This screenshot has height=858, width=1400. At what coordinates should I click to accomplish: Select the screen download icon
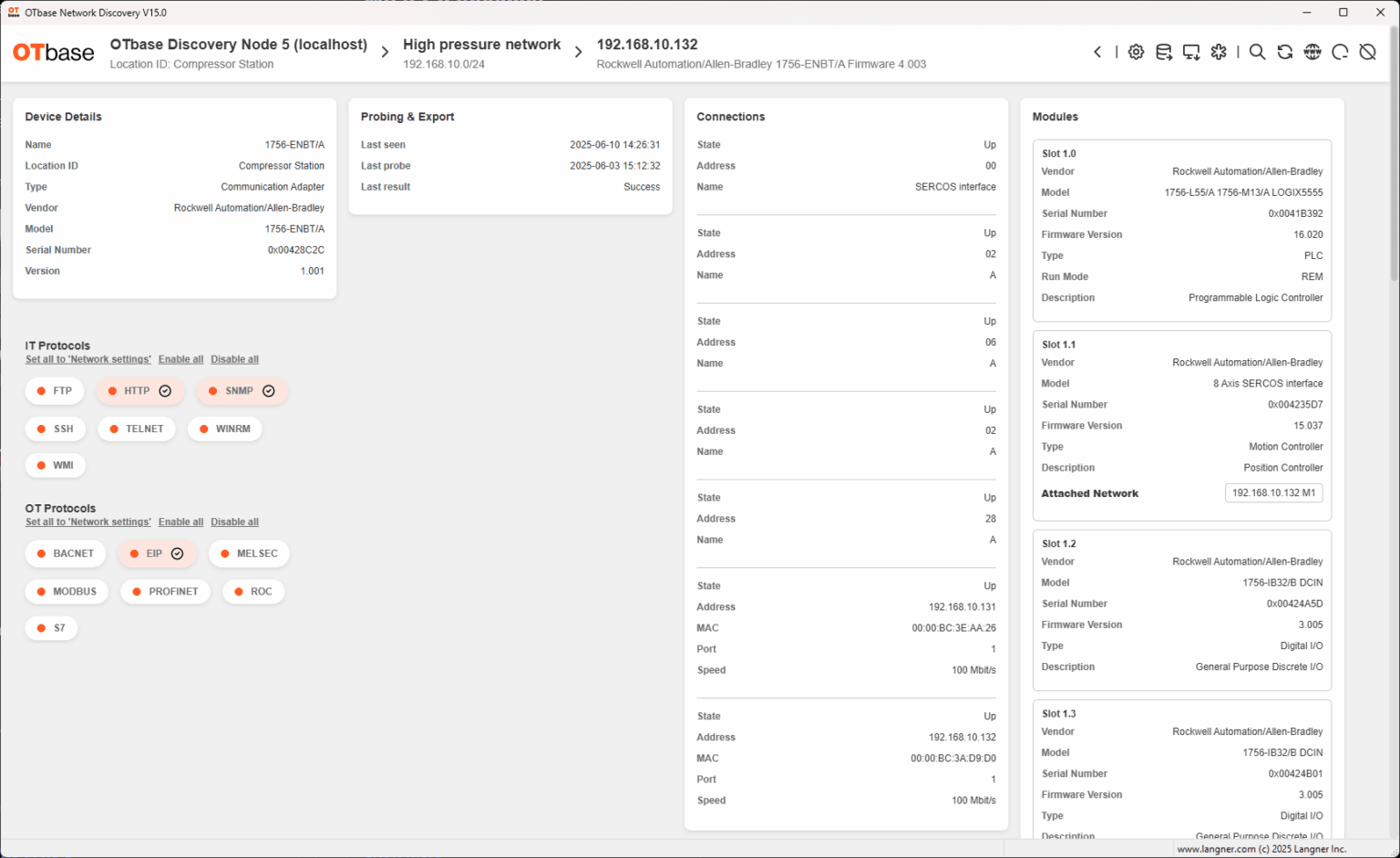[1191, 52]
